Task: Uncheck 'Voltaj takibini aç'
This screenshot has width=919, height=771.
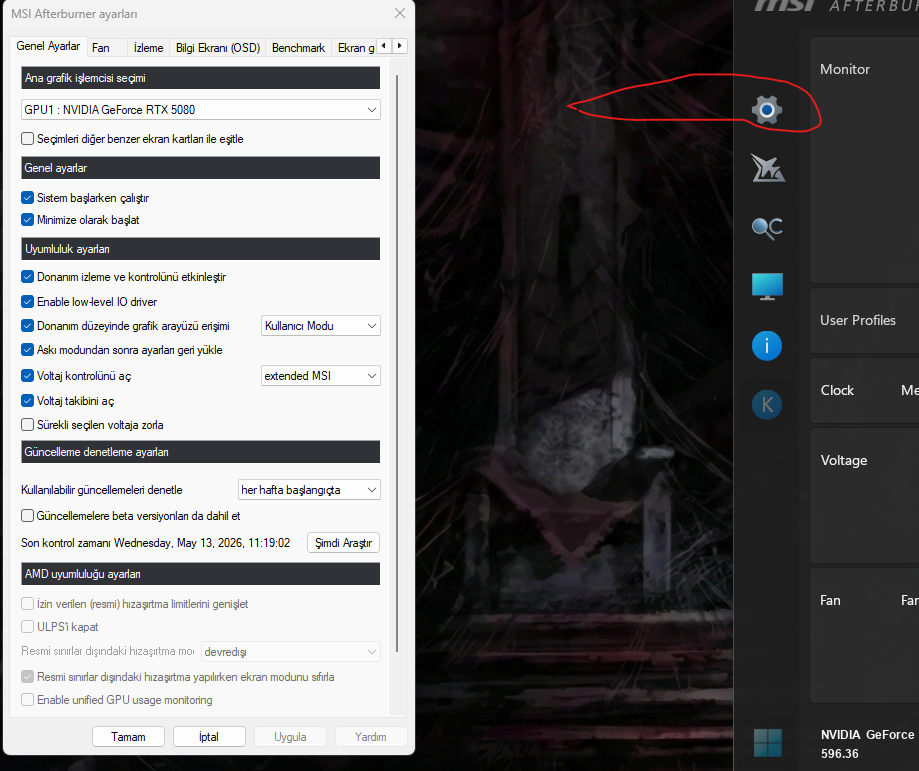Action: pos(28,401)
